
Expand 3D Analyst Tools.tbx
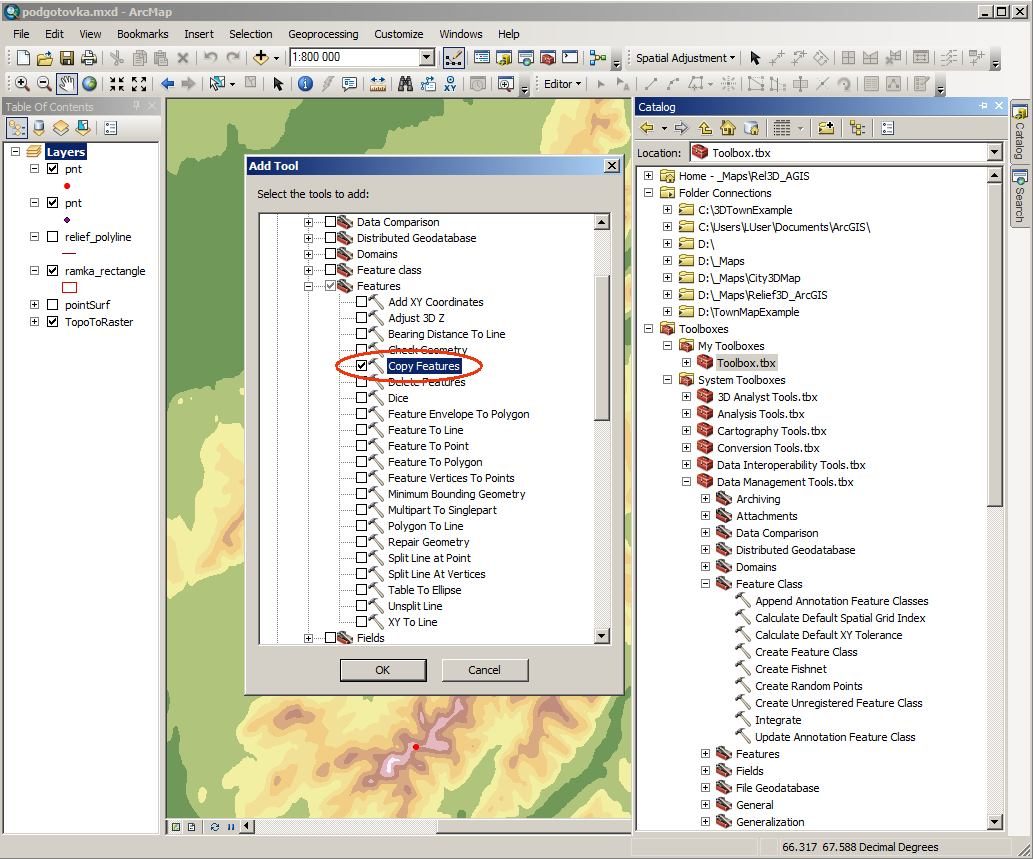(686, 397)
